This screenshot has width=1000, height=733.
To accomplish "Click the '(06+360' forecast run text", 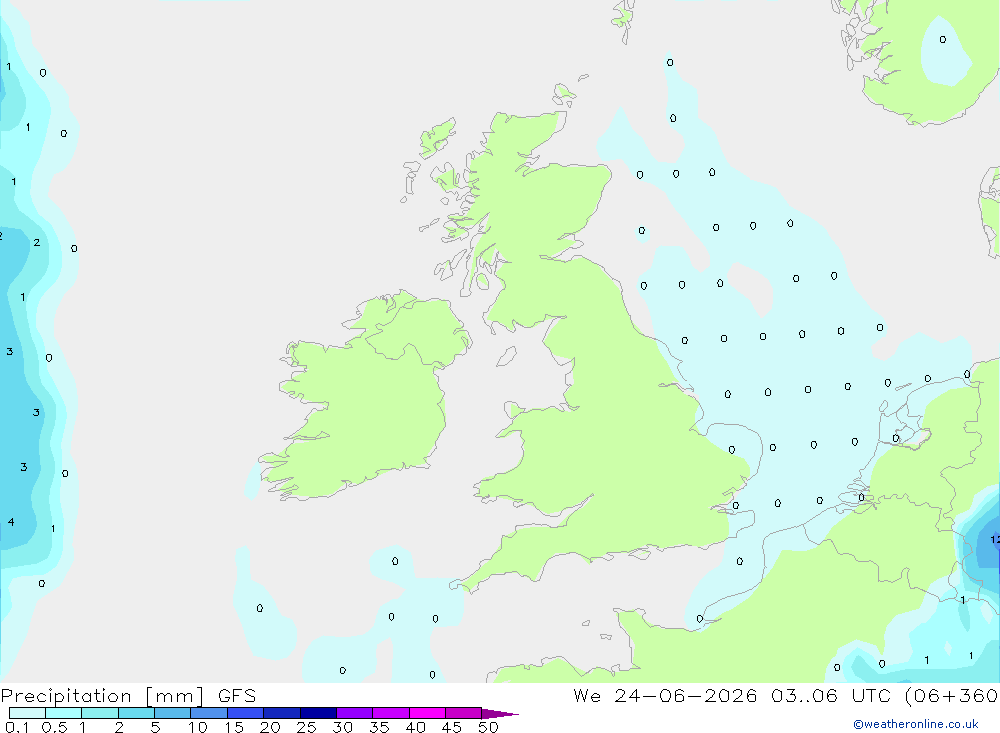I will [952, 696].
